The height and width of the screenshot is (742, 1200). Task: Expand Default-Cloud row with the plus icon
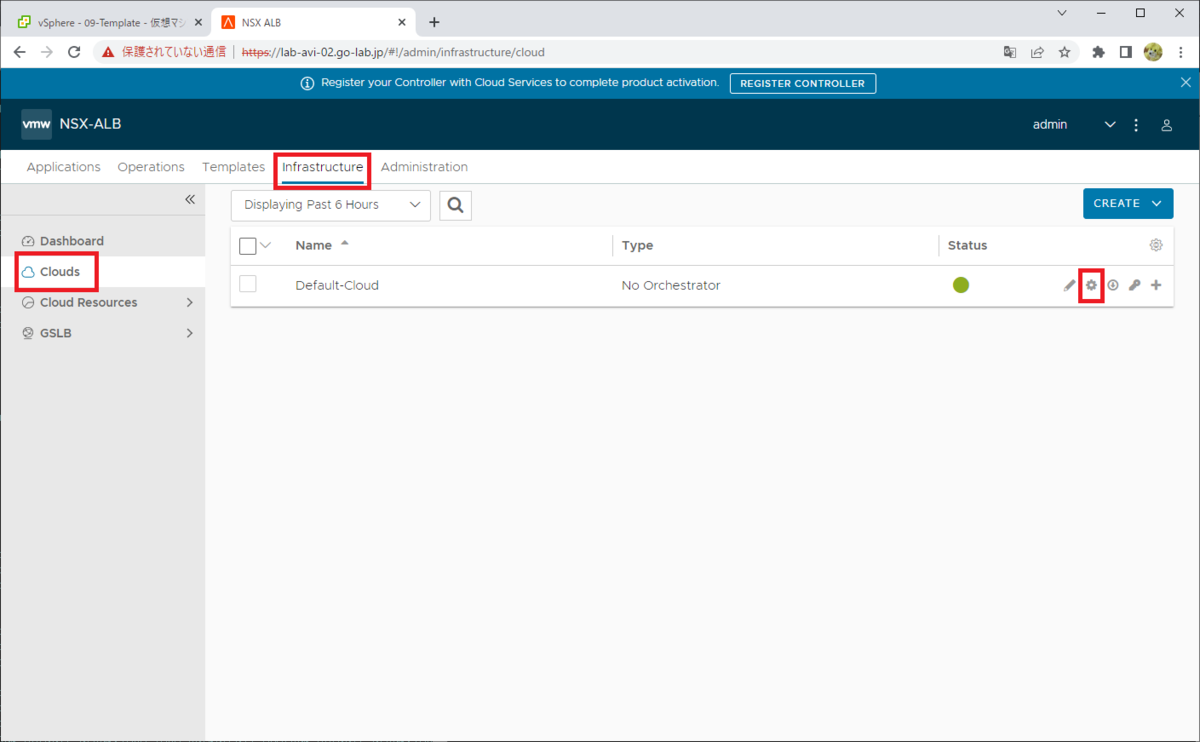click(1156, 285)
